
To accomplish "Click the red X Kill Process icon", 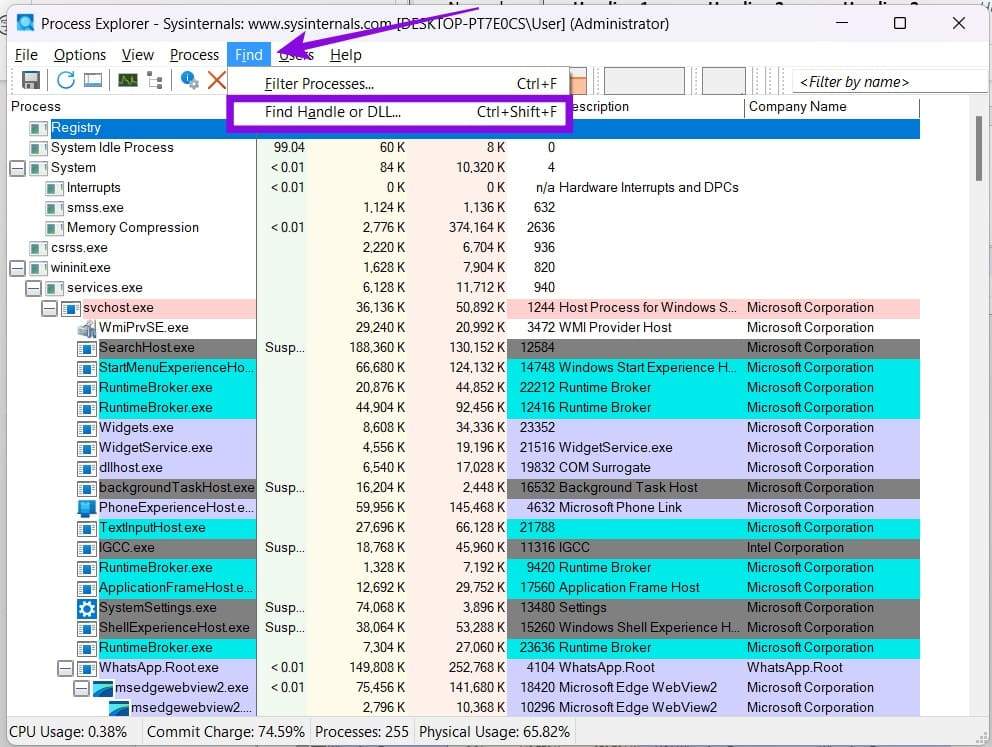I will 216,80.
